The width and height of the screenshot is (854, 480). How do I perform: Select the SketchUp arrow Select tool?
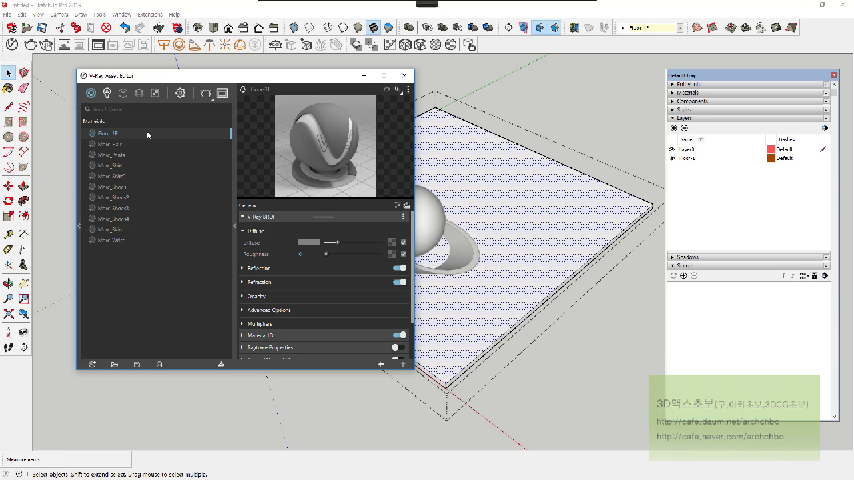coord(8,73)
